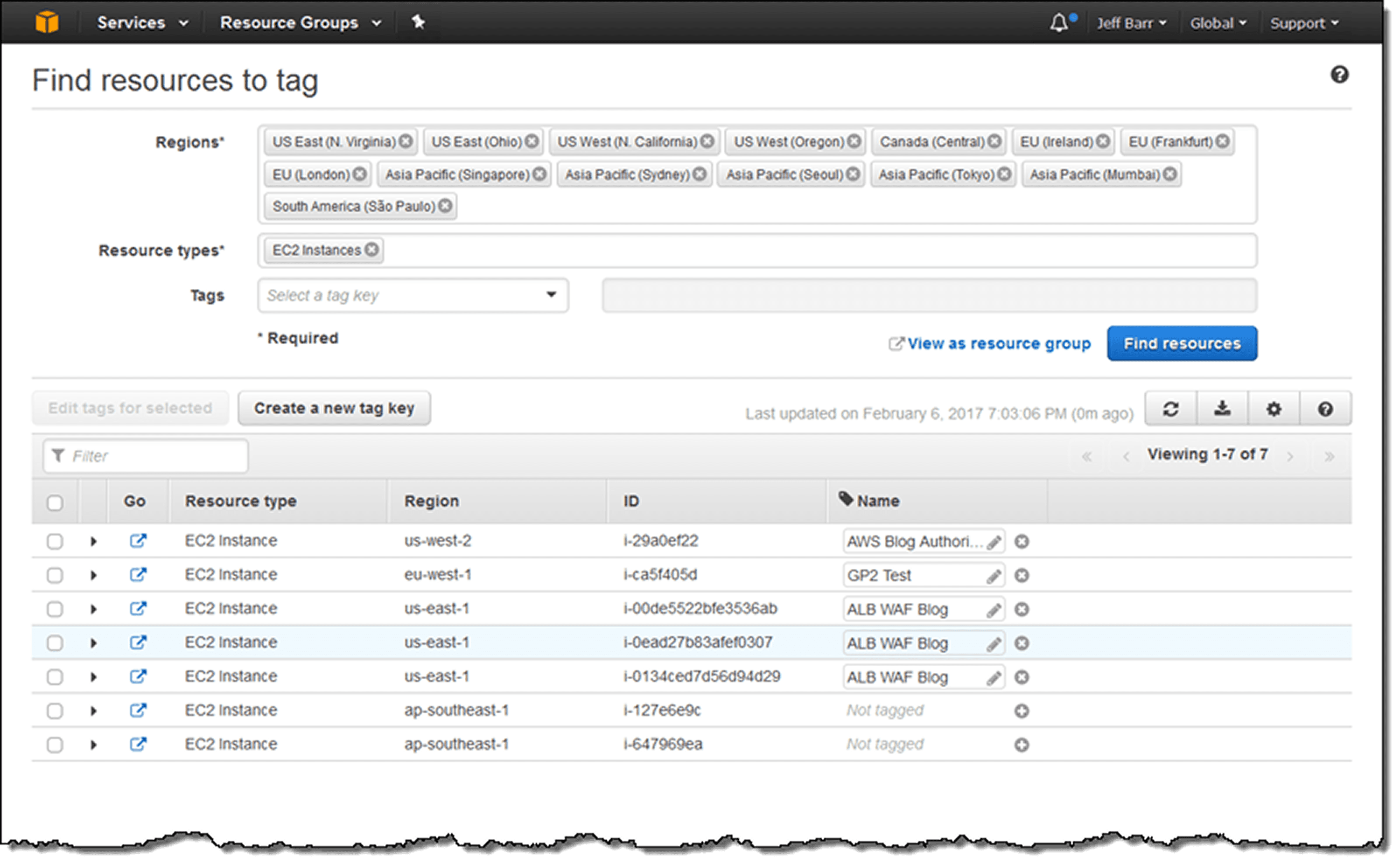Select checkbox for instance i-647969ea
The image size is (1400, 864).
pos(55,745)
